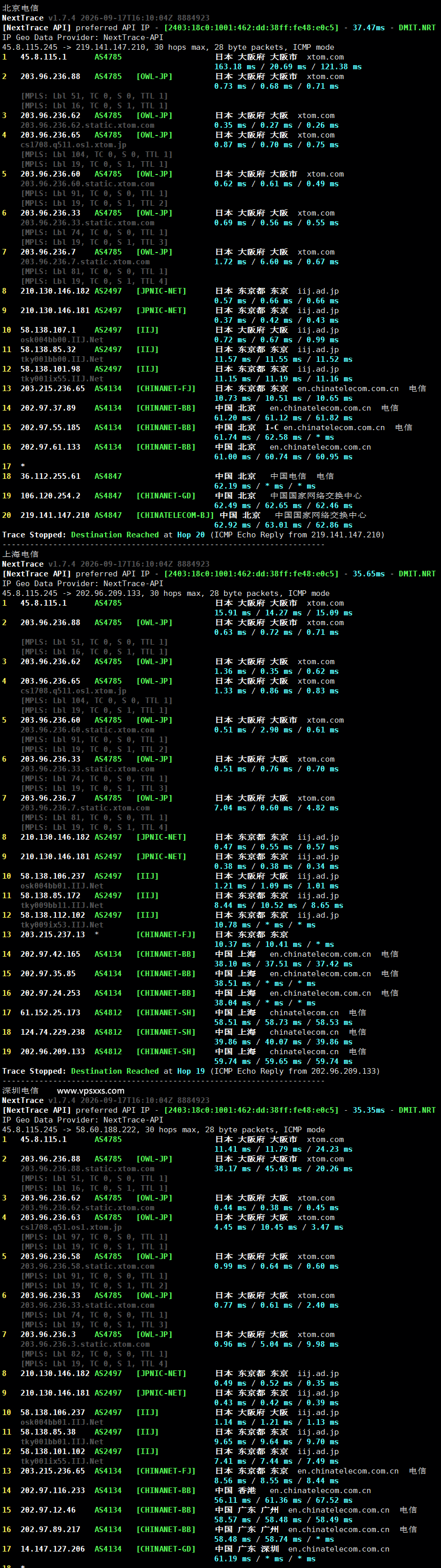Viewport: 441px width, 1568px height.
Task: Click the "深圳电信" heading
Action: (20, 1090)
